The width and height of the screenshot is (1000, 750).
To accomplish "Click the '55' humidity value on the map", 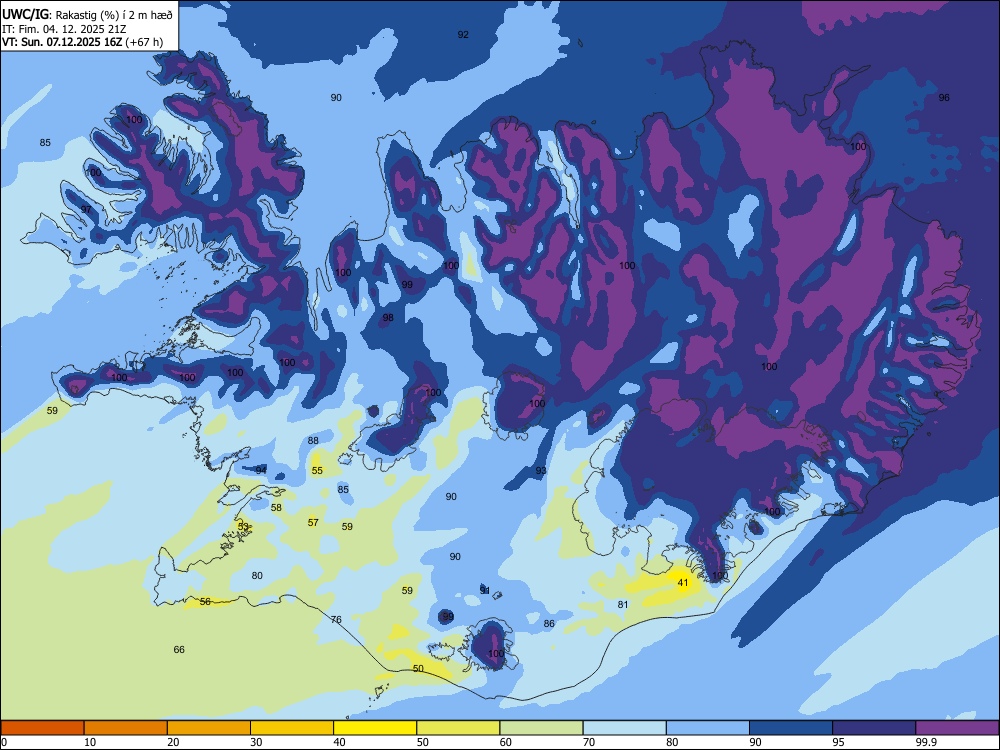I will [317, 471].
